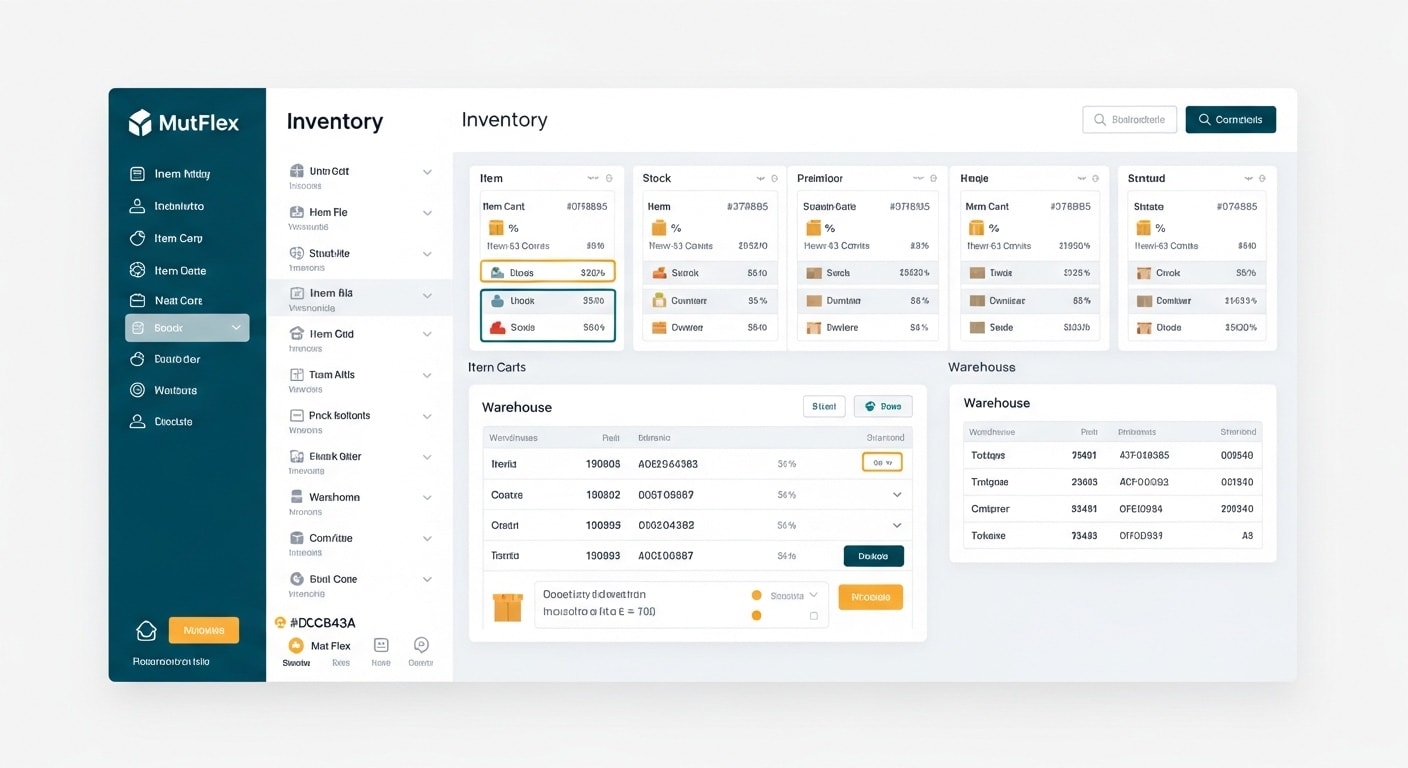This screenshot has height=768, width=1408.
Task: Open the Woitbors target icon
Action: [x=138, y=390]
